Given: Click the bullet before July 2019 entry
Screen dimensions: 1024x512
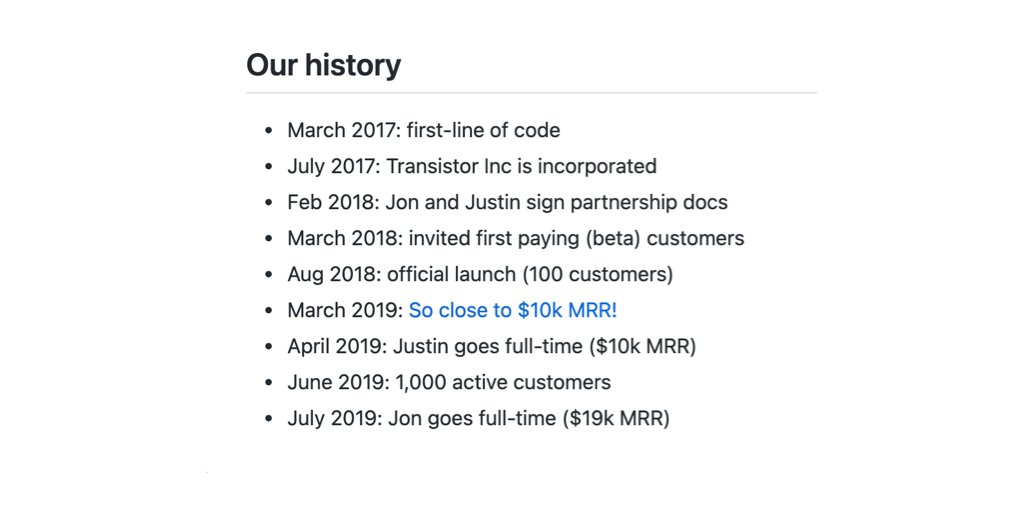Looking at the screenshot, I should click(268, 420).
